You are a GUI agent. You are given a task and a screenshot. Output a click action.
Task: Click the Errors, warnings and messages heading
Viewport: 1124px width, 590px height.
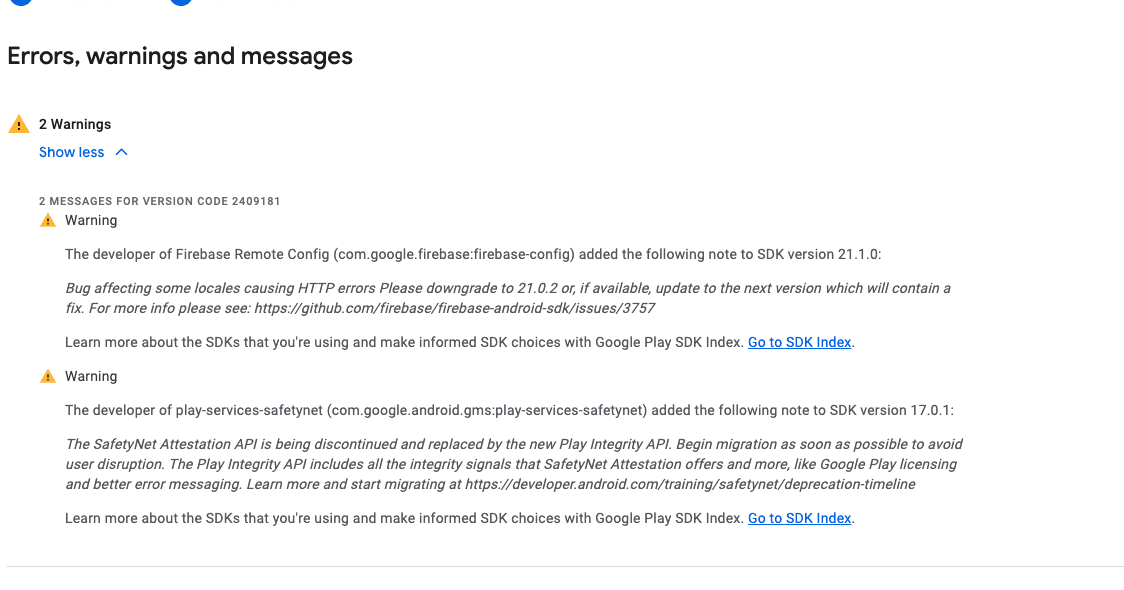coord(180,56)
